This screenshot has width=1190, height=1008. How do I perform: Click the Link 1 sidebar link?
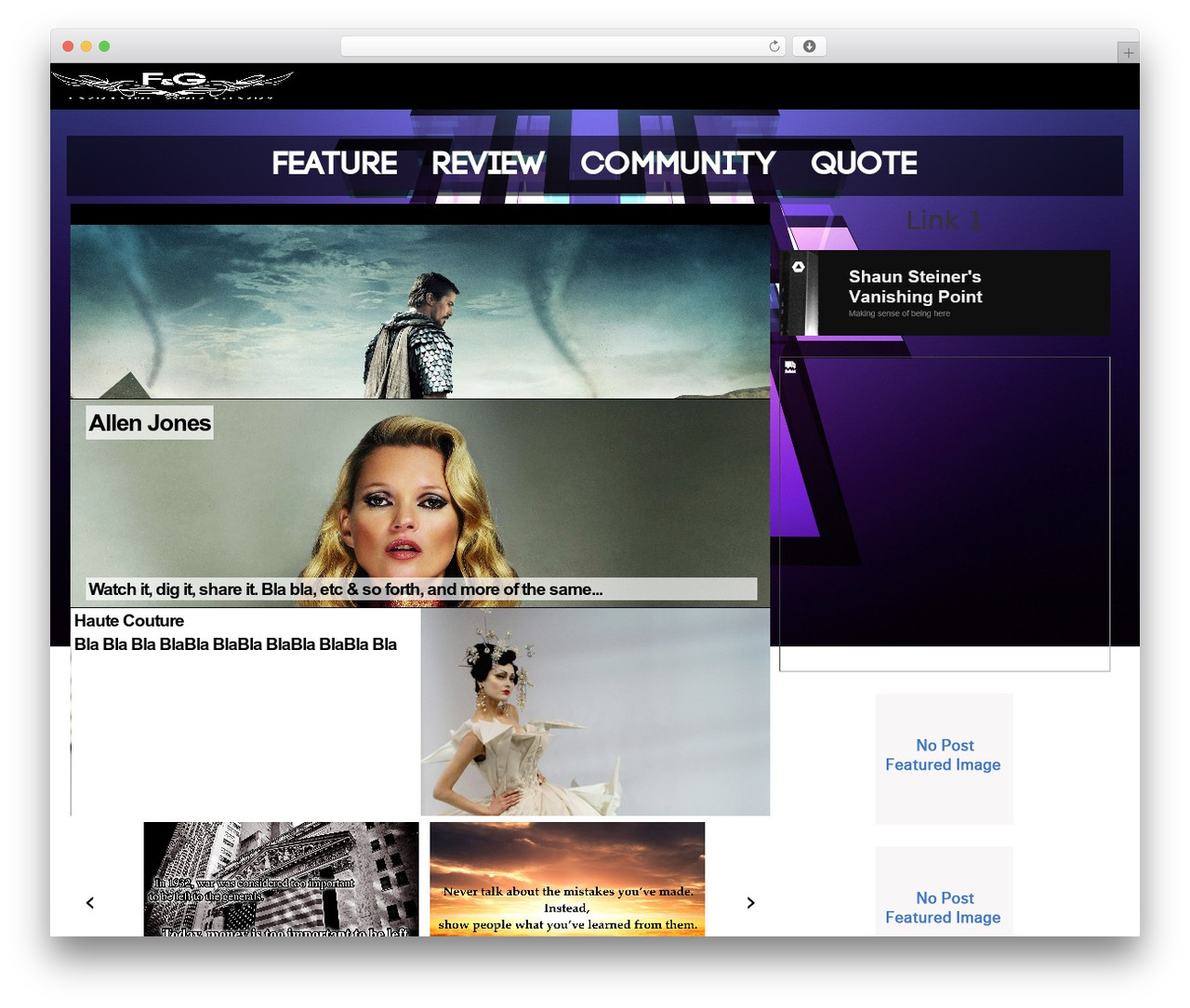[944, 220]
